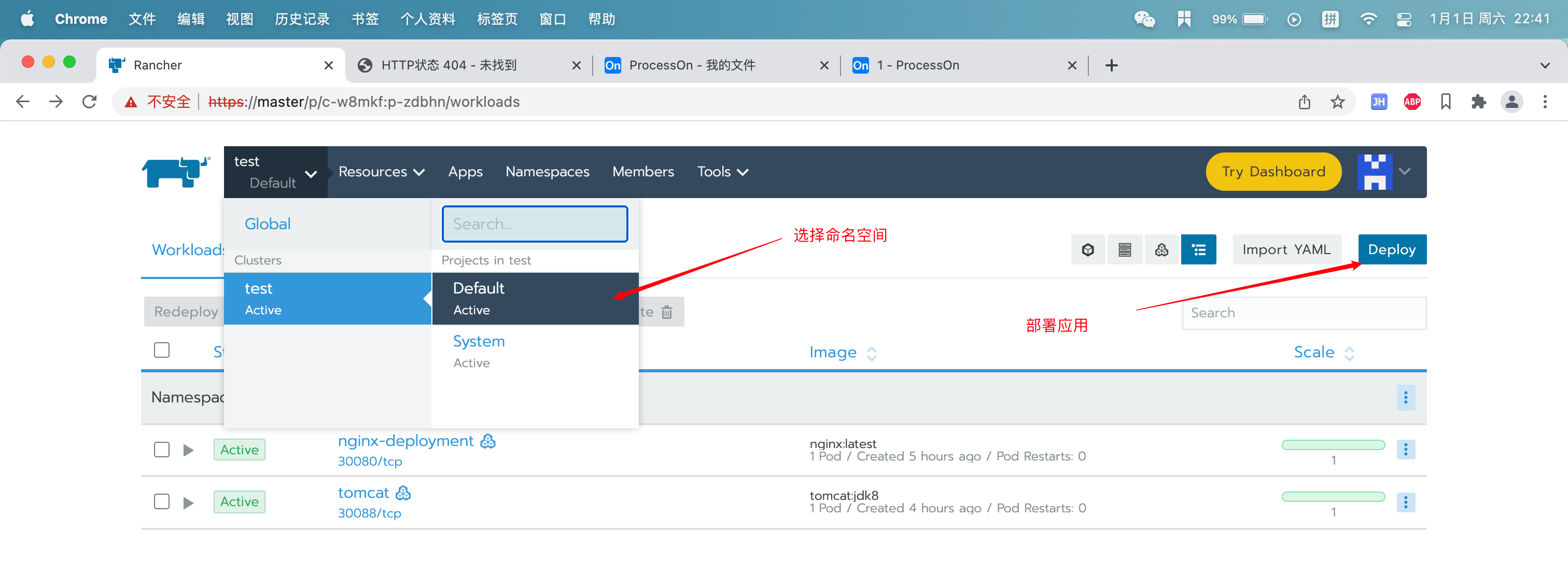This screenshot has height=588, width=1568.
Task: Select the Default project entry
Action: tap(535, 298)
